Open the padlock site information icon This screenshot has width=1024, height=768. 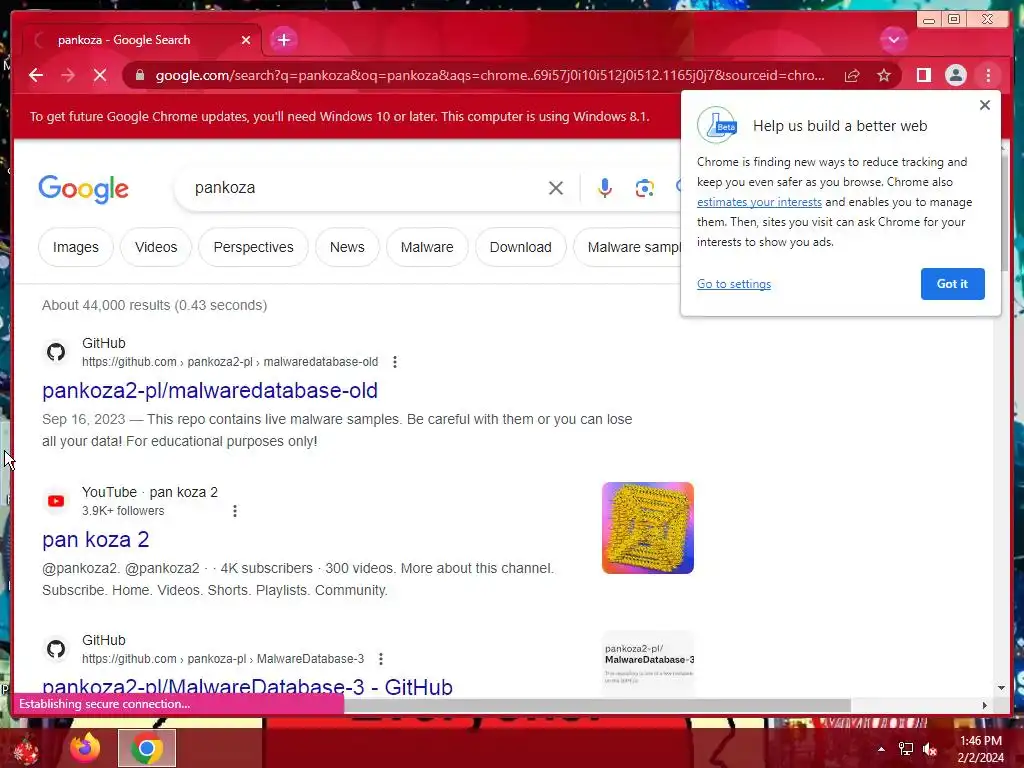point(140,75)
